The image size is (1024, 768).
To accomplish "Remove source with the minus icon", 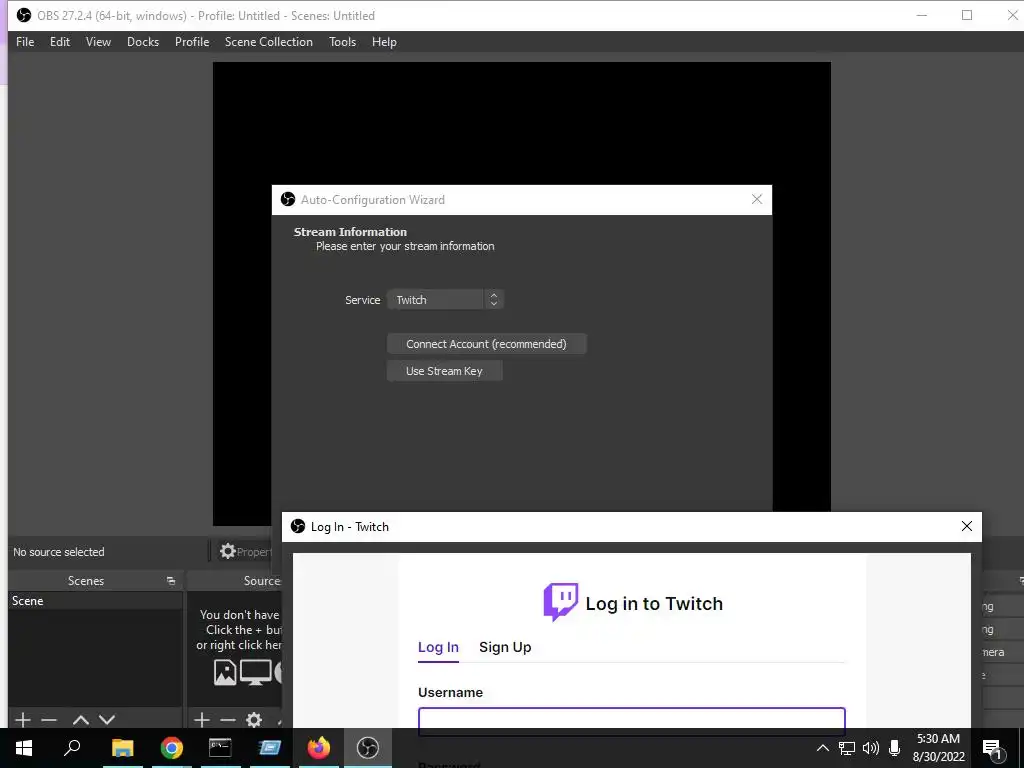I will (x=228, y=720).
